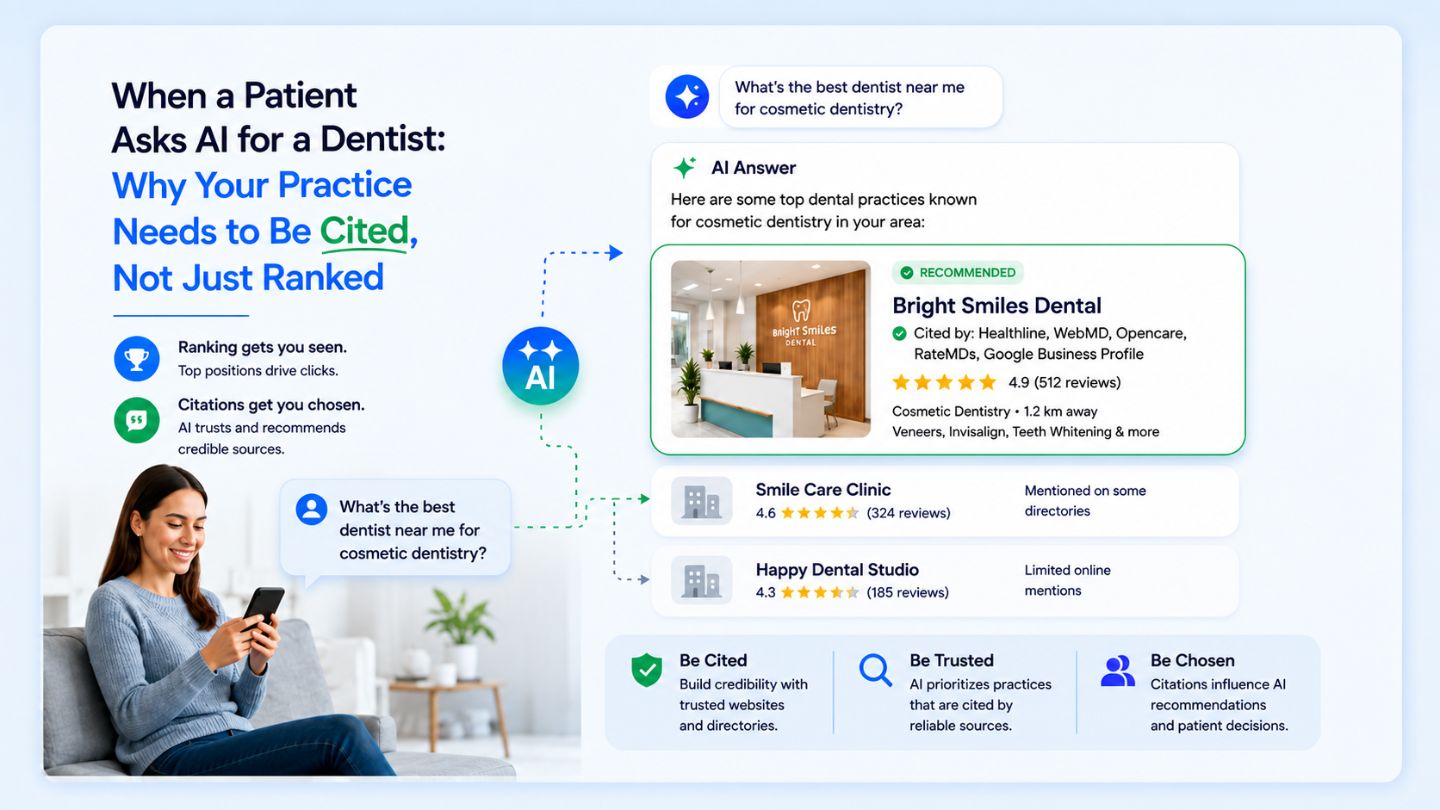This screenshot has height=810, width=1440.
Task: Open the Bright Smiles Dental heading
Action: pyautogui.click(x=997, y=306)
